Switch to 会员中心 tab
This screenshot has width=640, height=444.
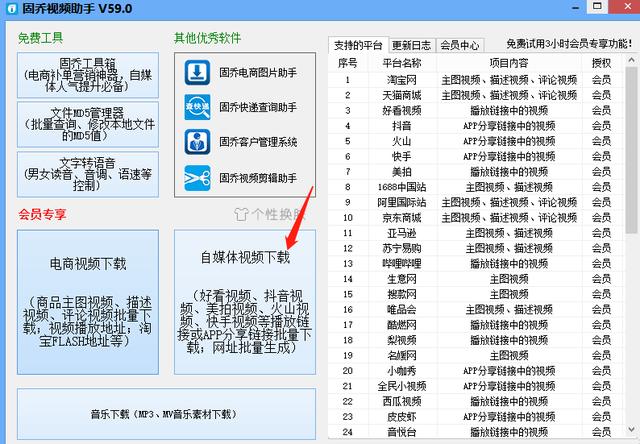460,45
